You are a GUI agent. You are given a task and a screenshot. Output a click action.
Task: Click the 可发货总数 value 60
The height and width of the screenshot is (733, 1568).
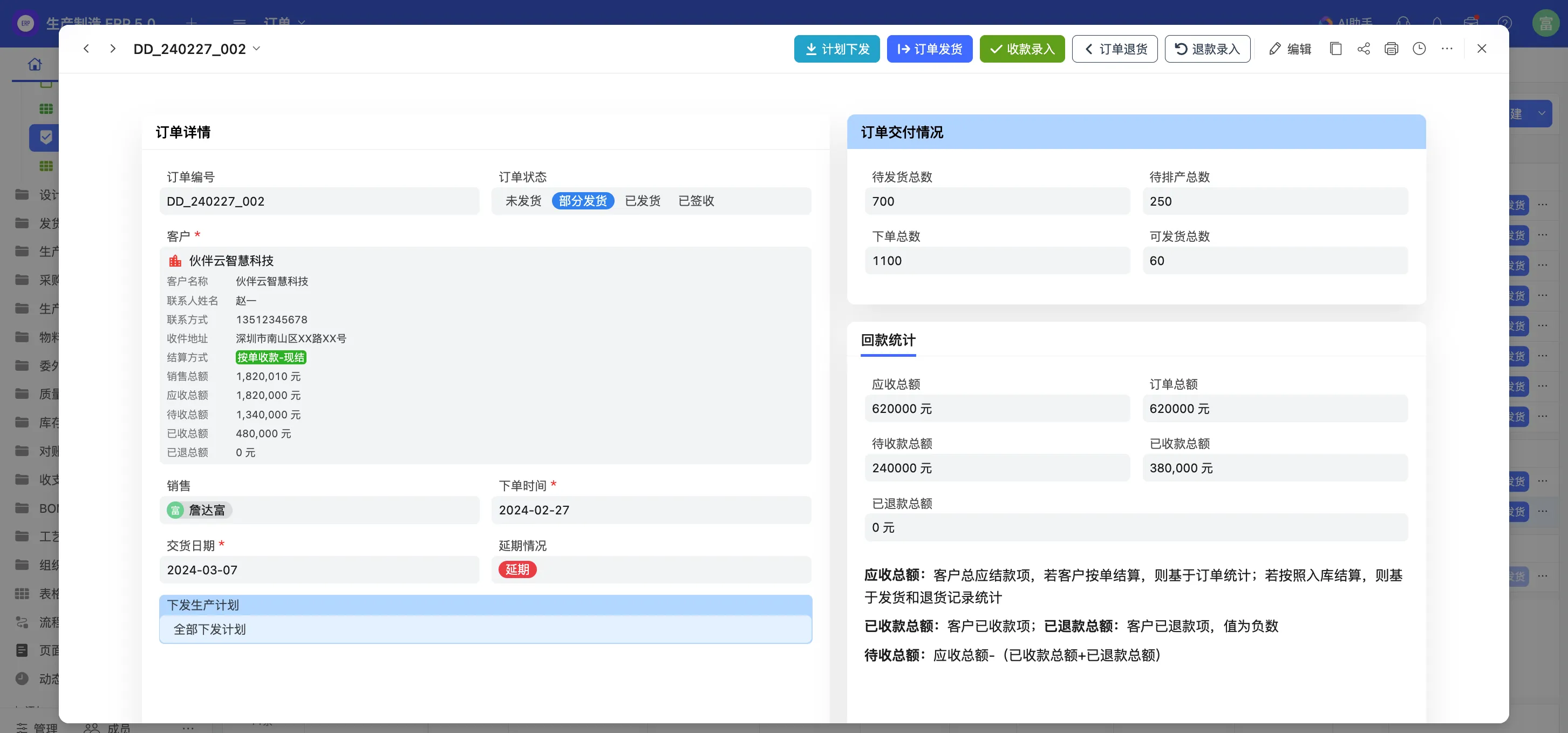(1275, 261)
